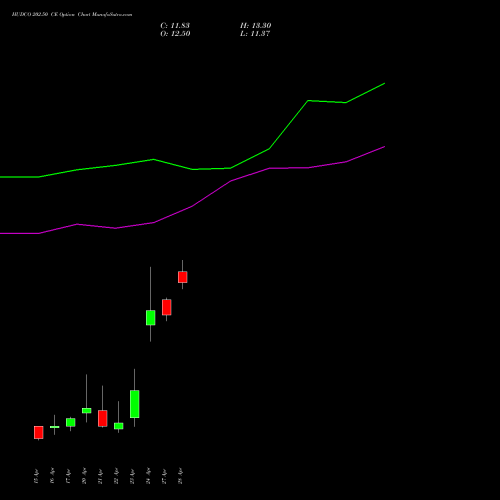Select the 21 Apr date label
The height and width of the screenshot is (500, 500).
pyautogui.click(x=100, y=476)
